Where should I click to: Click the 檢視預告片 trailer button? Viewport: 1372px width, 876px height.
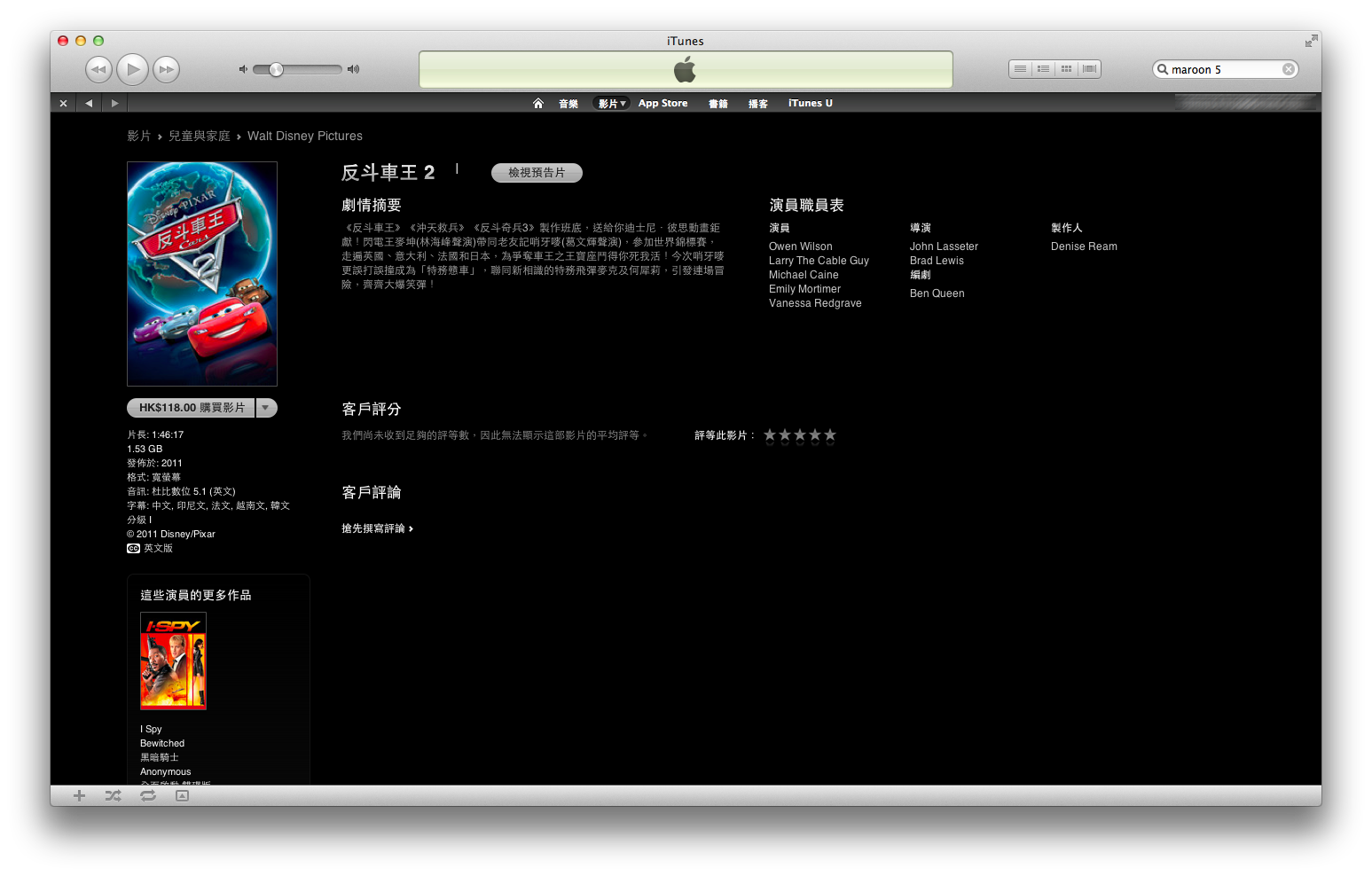[x=537, y=173]
